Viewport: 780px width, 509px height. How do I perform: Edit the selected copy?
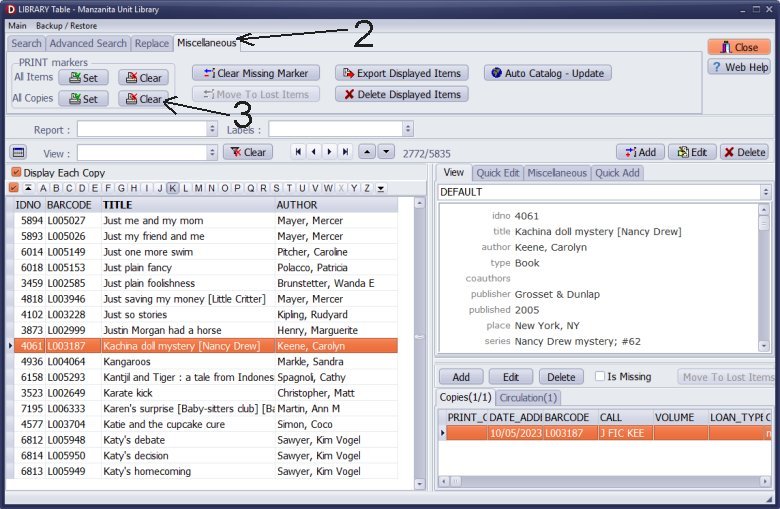tap(511, 377)
